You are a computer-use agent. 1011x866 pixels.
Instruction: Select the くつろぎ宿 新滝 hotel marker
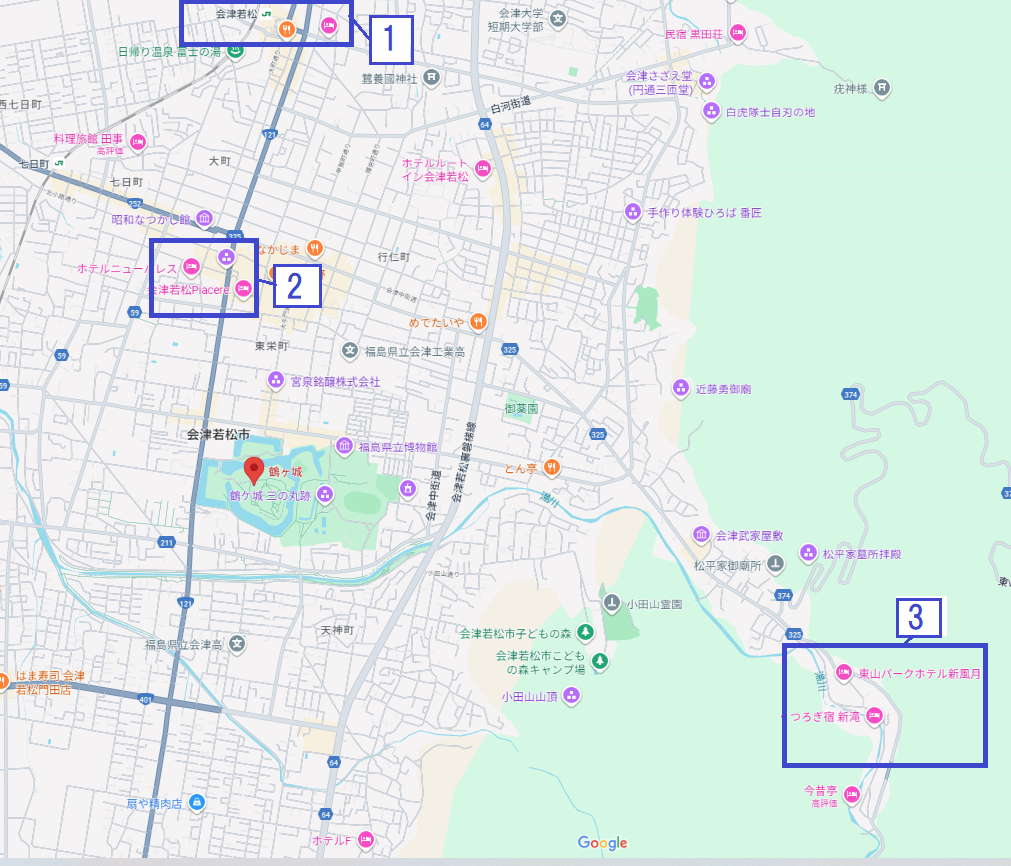click(874, 716)
